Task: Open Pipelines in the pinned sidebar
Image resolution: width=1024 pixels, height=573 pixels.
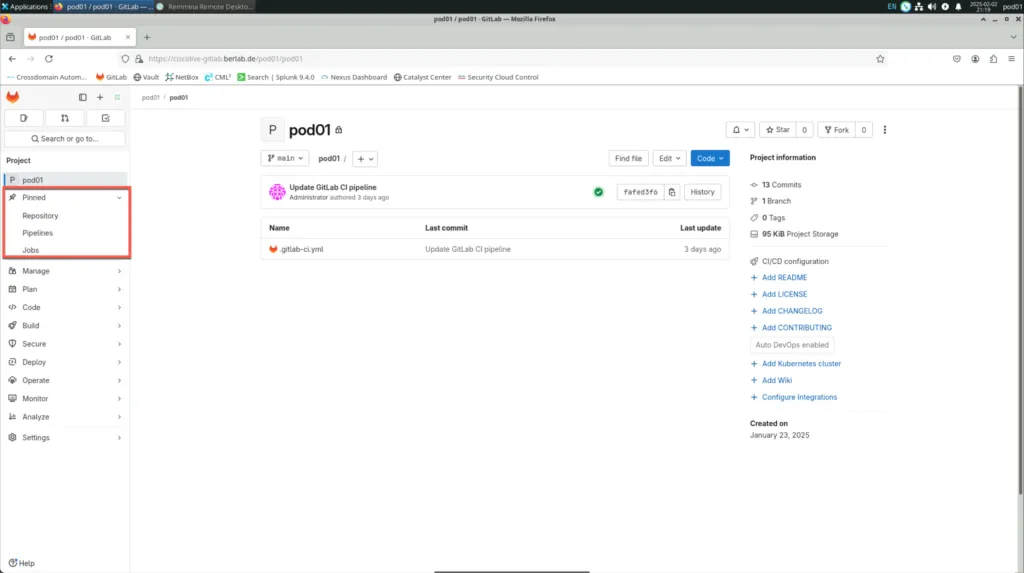Action: tap(38, 233)
